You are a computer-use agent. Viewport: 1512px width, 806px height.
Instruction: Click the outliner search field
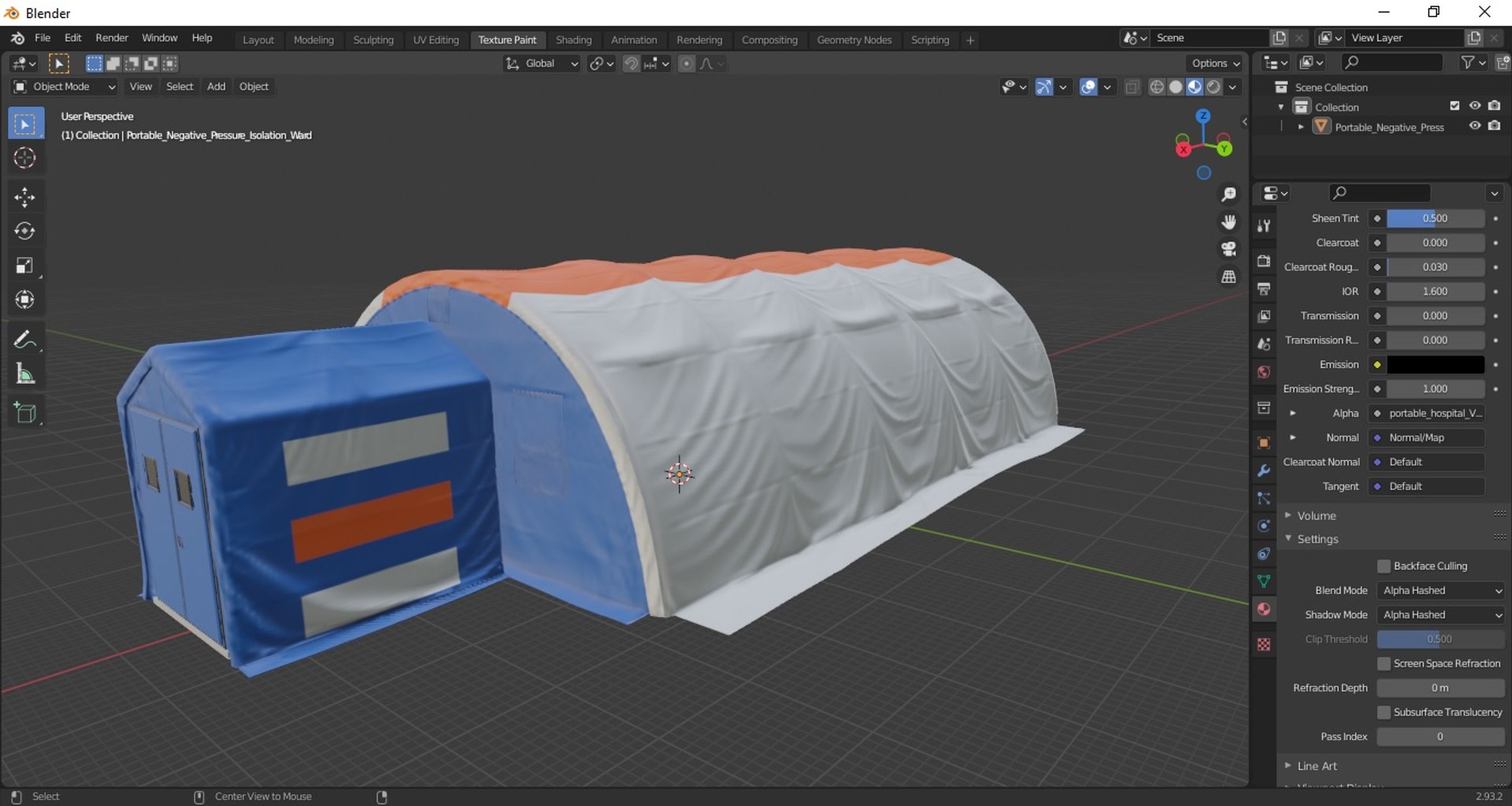point(1392,62)
